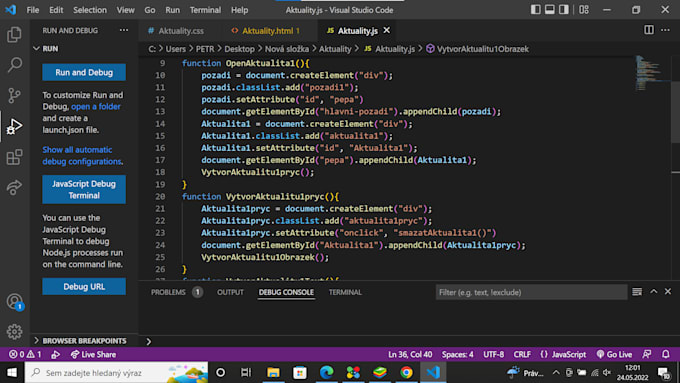Screen dimensions: 680x383
Task: Click Show all automatic debug configurations
Action: pyautogui.click(x=82, y=155)
